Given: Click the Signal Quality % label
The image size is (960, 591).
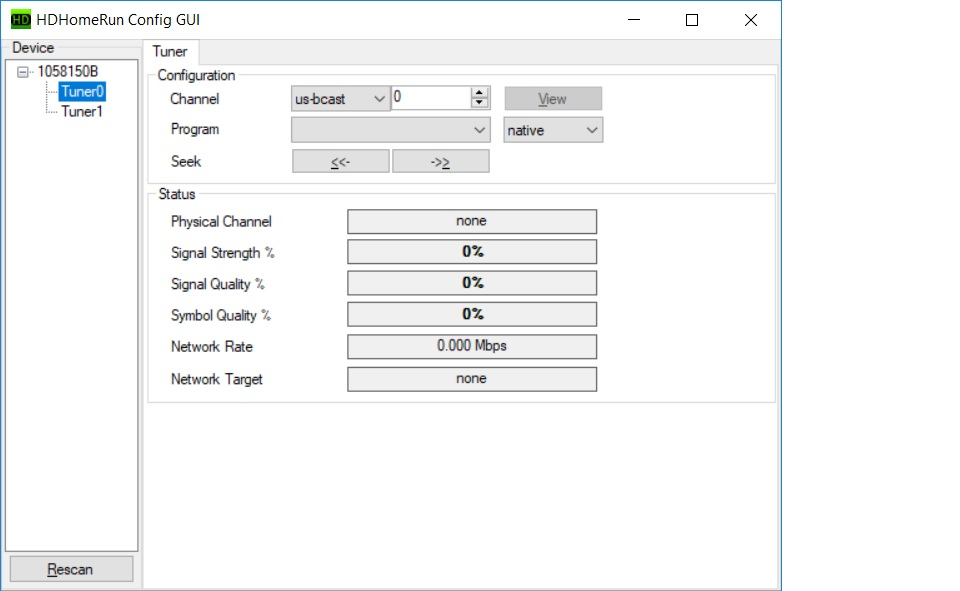Looking at the screenshot, I should click(x=218, y=284).
